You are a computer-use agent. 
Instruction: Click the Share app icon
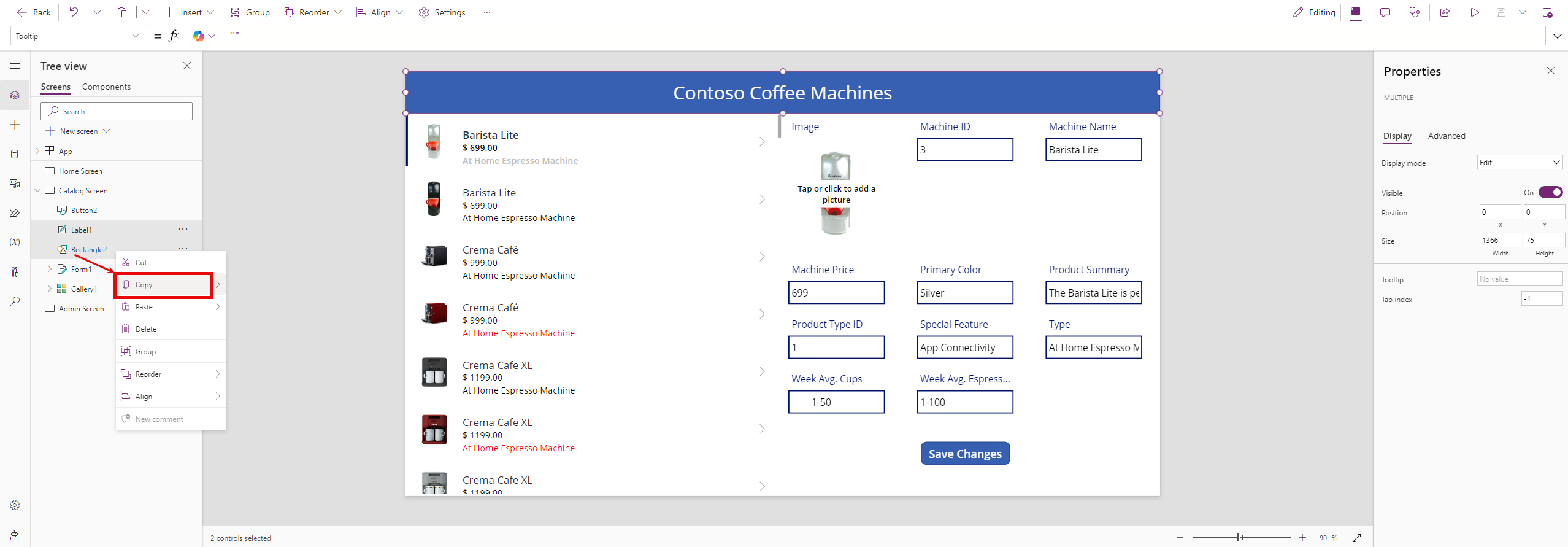1445,12
